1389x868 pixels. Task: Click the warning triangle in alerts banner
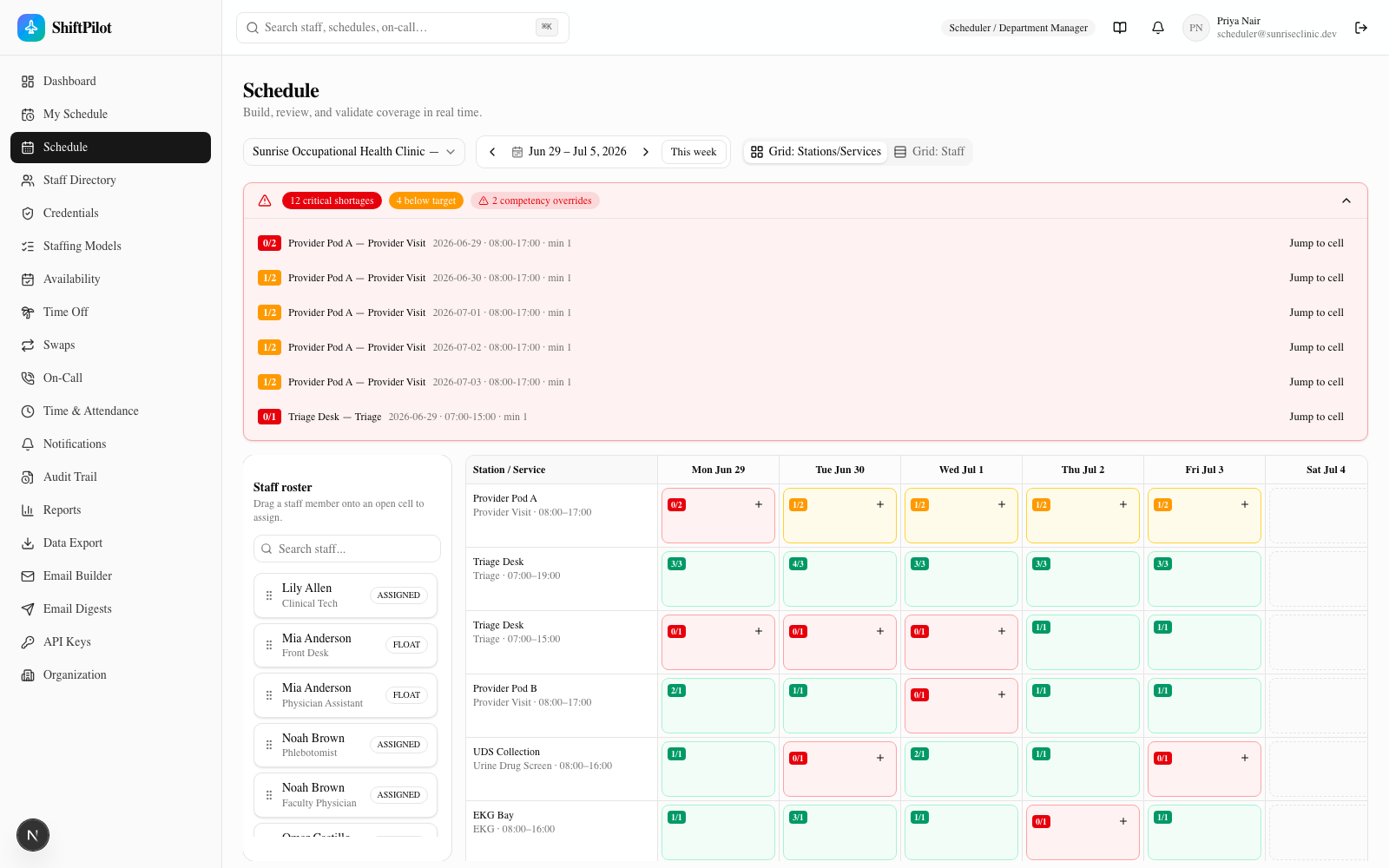tap(265, 201)
